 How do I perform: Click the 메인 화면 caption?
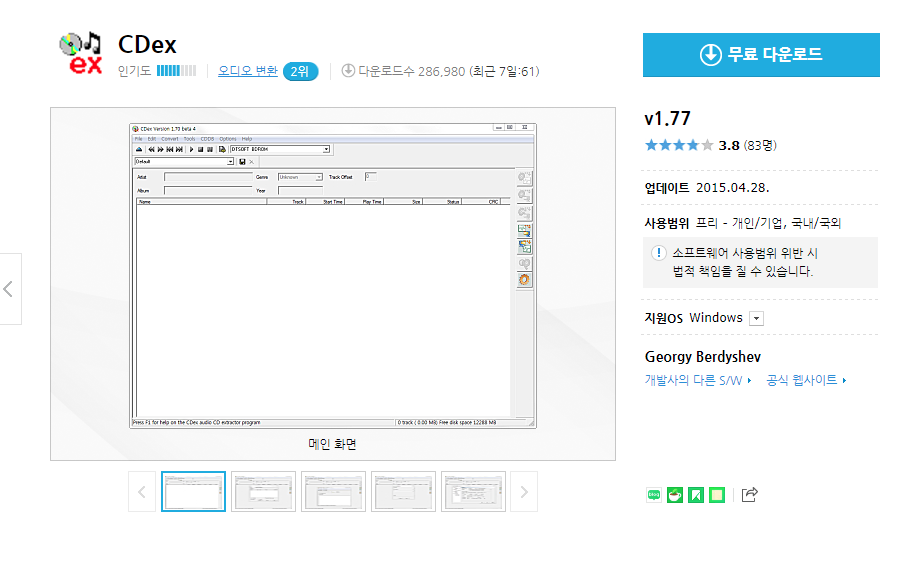pos(332,444)
